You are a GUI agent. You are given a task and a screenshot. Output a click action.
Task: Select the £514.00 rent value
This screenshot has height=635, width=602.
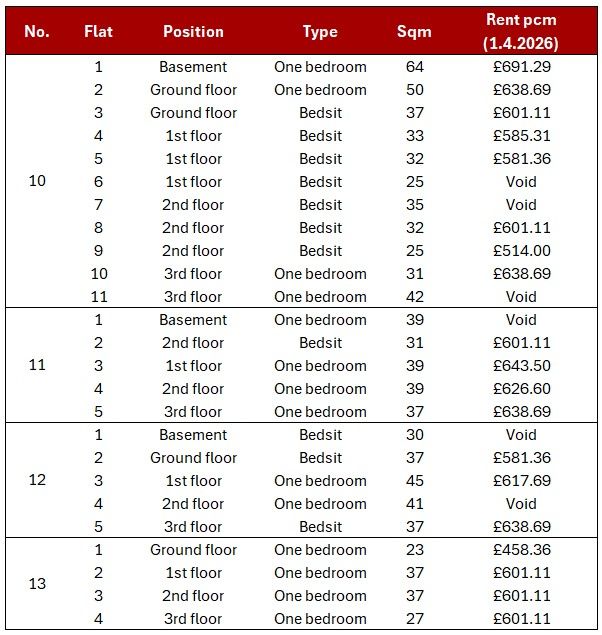(x=521, y=251)
